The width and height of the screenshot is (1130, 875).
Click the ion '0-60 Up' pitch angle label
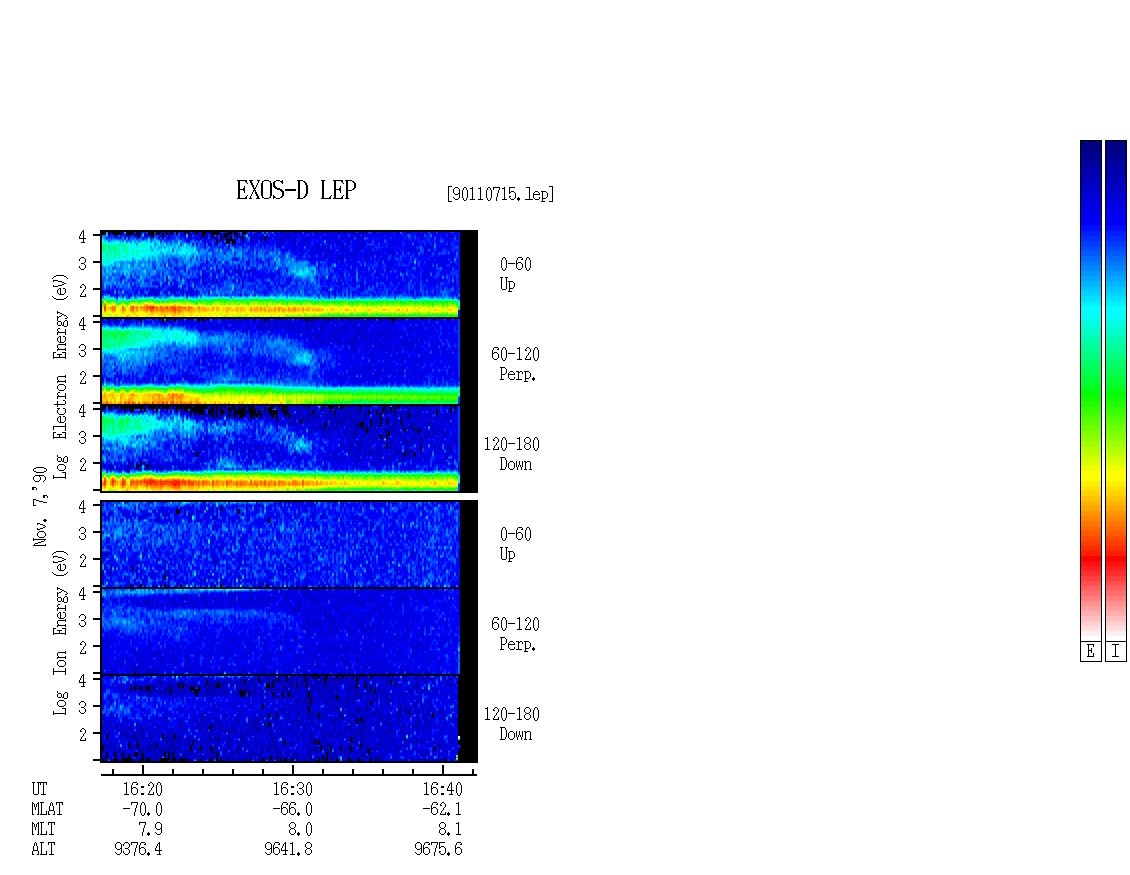515,544
